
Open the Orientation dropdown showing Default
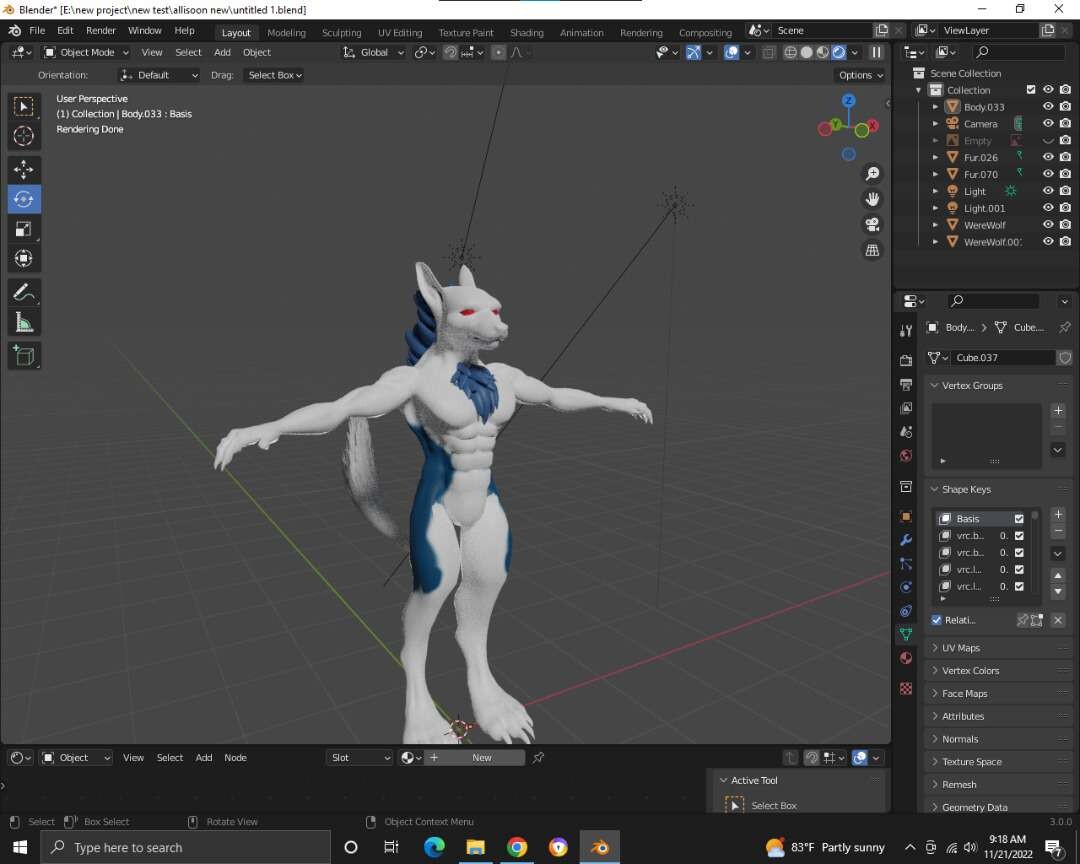point(158,75)
